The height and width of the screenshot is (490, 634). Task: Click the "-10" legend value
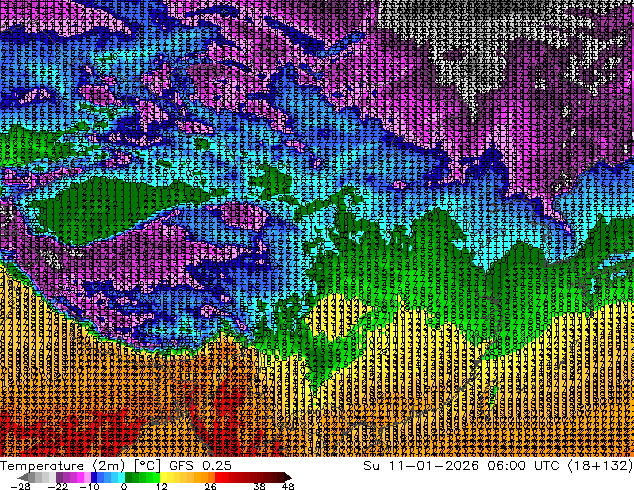(89, 486)
